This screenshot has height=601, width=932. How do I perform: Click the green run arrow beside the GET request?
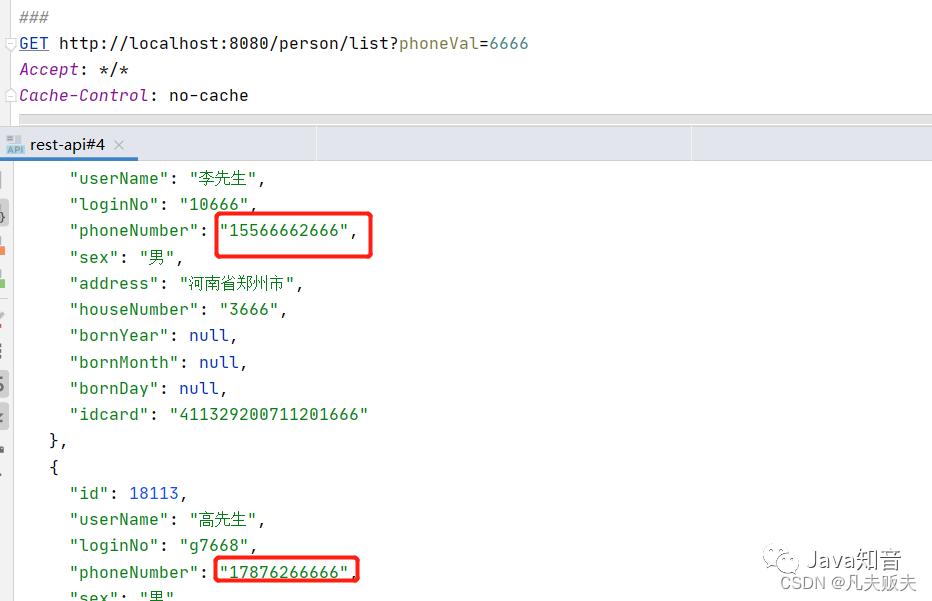pos(8,43)
